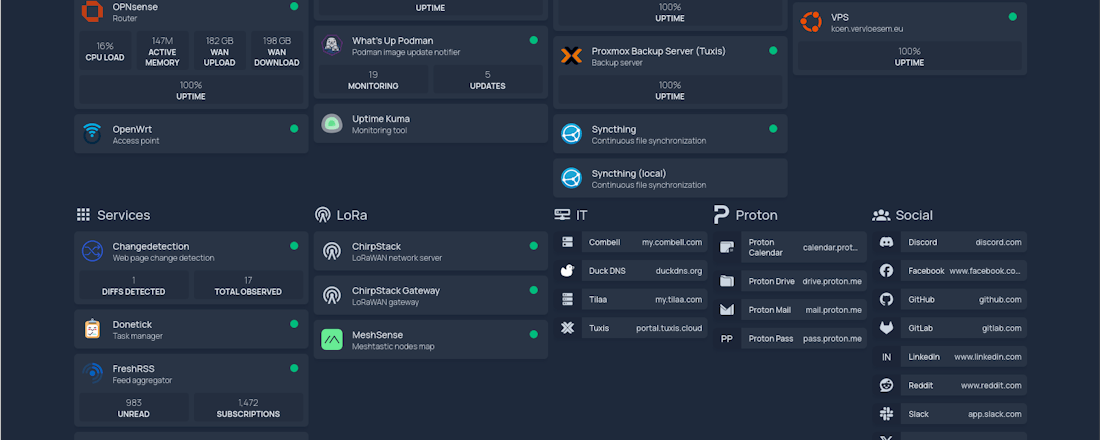Viewport: 1100px width, 440px height.
Task: Open the GitHub bookmark
Action: [x=949, y=299]
